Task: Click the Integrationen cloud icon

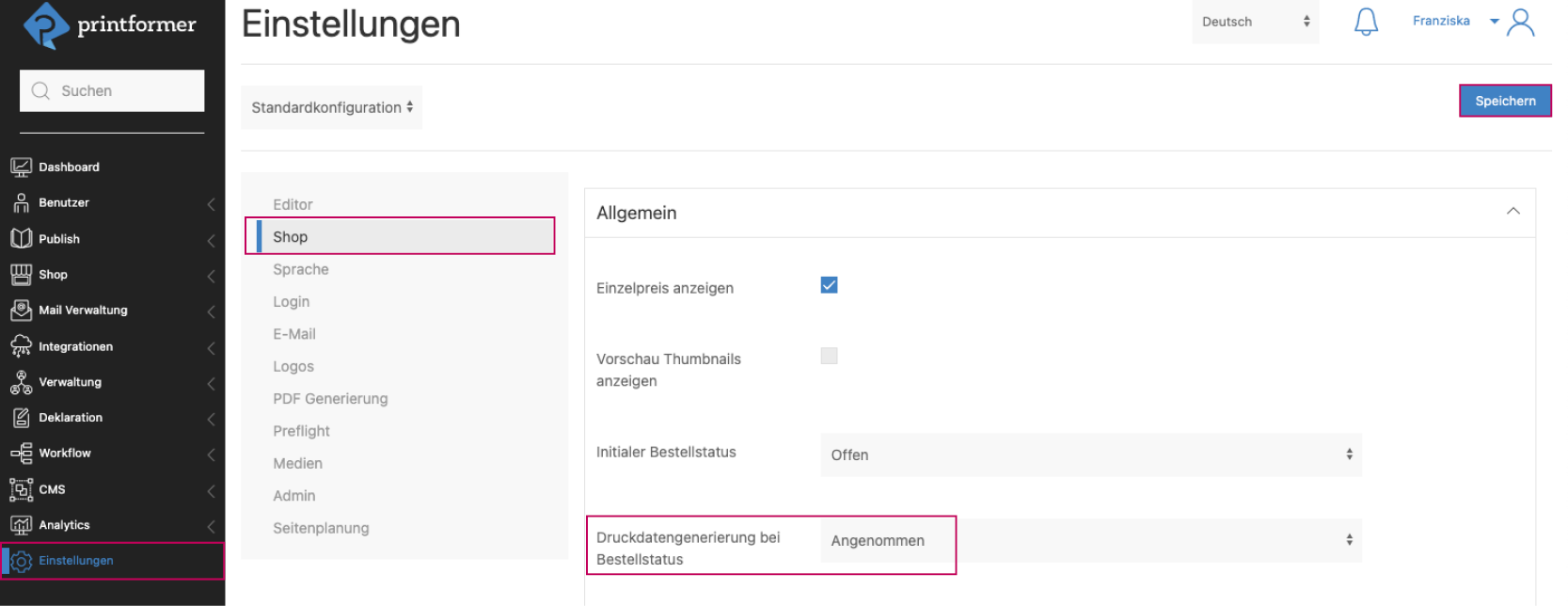Action: coord(21,346)
